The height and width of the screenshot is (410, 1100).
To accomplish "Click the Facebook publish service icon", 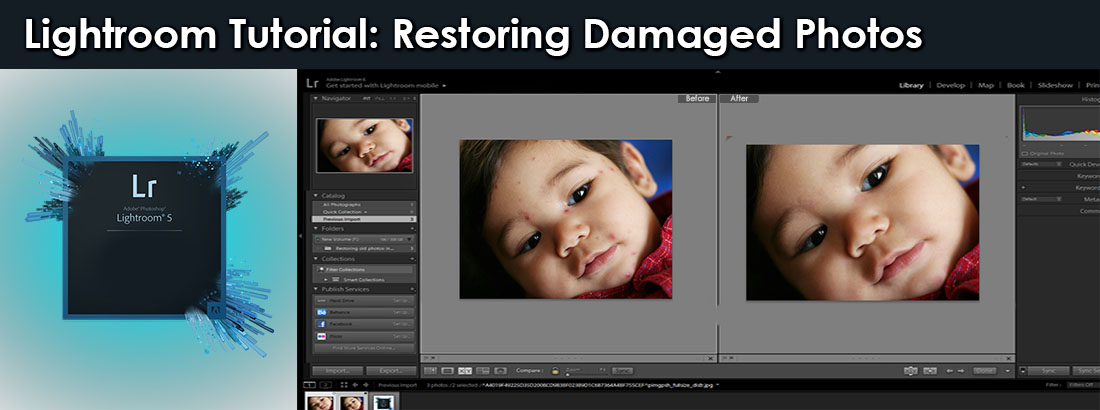I will click(x=321, y=324).
